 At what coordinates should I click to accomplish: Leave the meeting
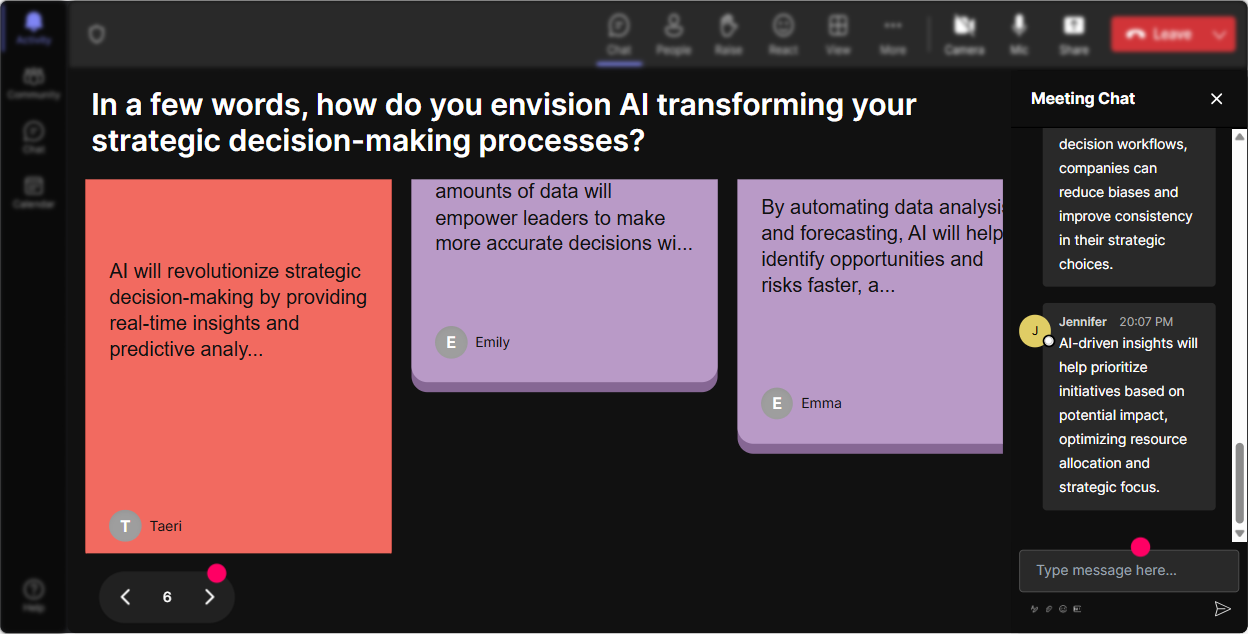(1158, 34)
